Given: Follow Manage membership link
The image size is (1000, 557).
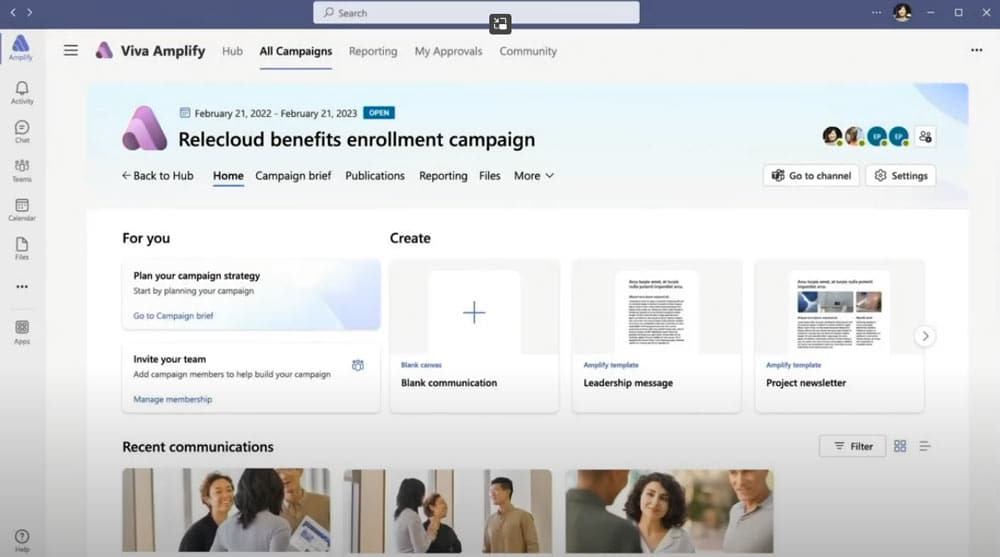Looking at the screenshot, I should (172, 399).
